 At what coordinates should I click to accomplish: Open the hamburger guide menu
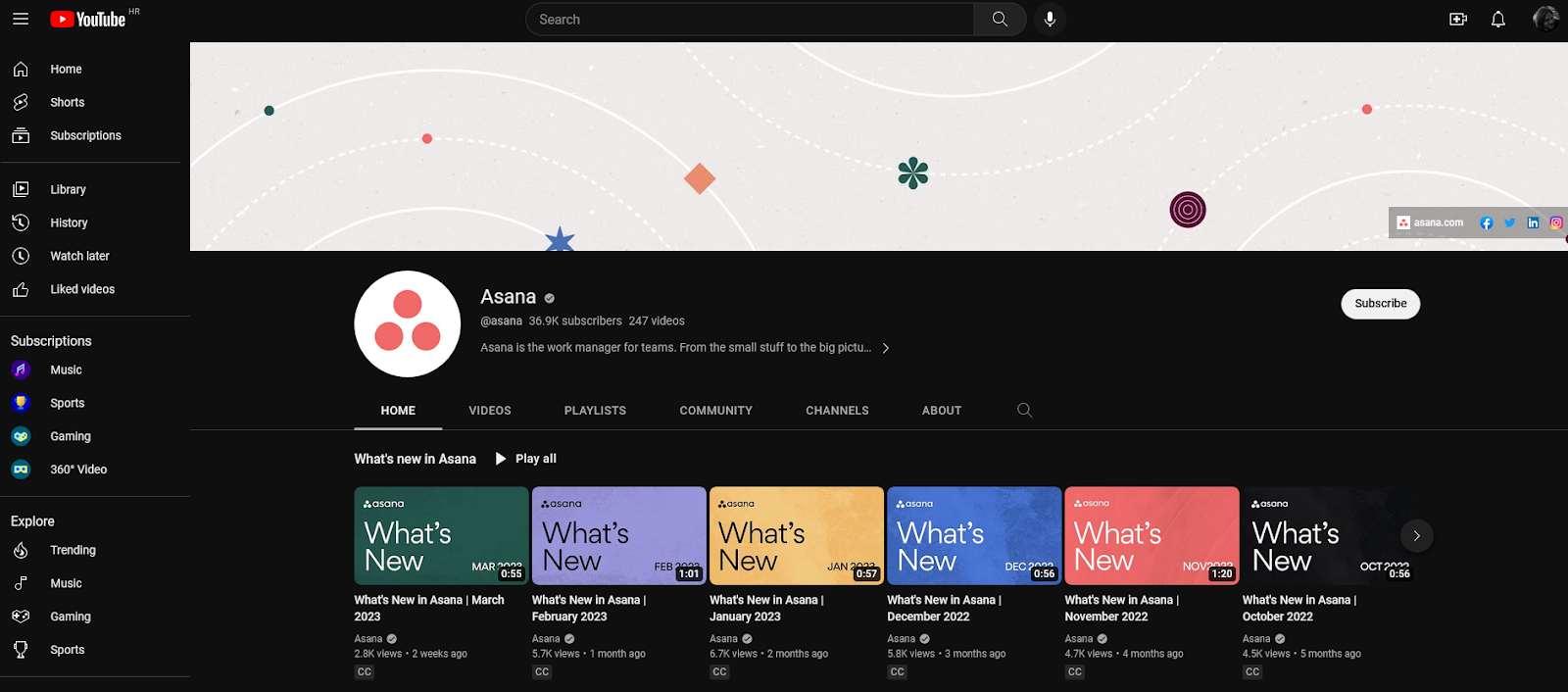pyautogui.click(x=21, y=19)
